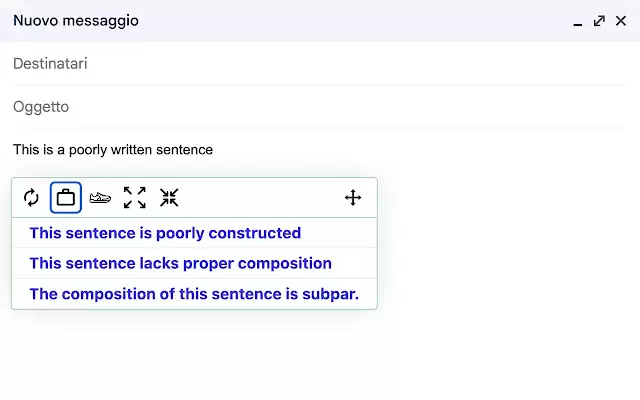Choose the casual tone sneaker icon
Image resolution: width=640 pixels, height=400 pixels.
[x=100, y=198]
